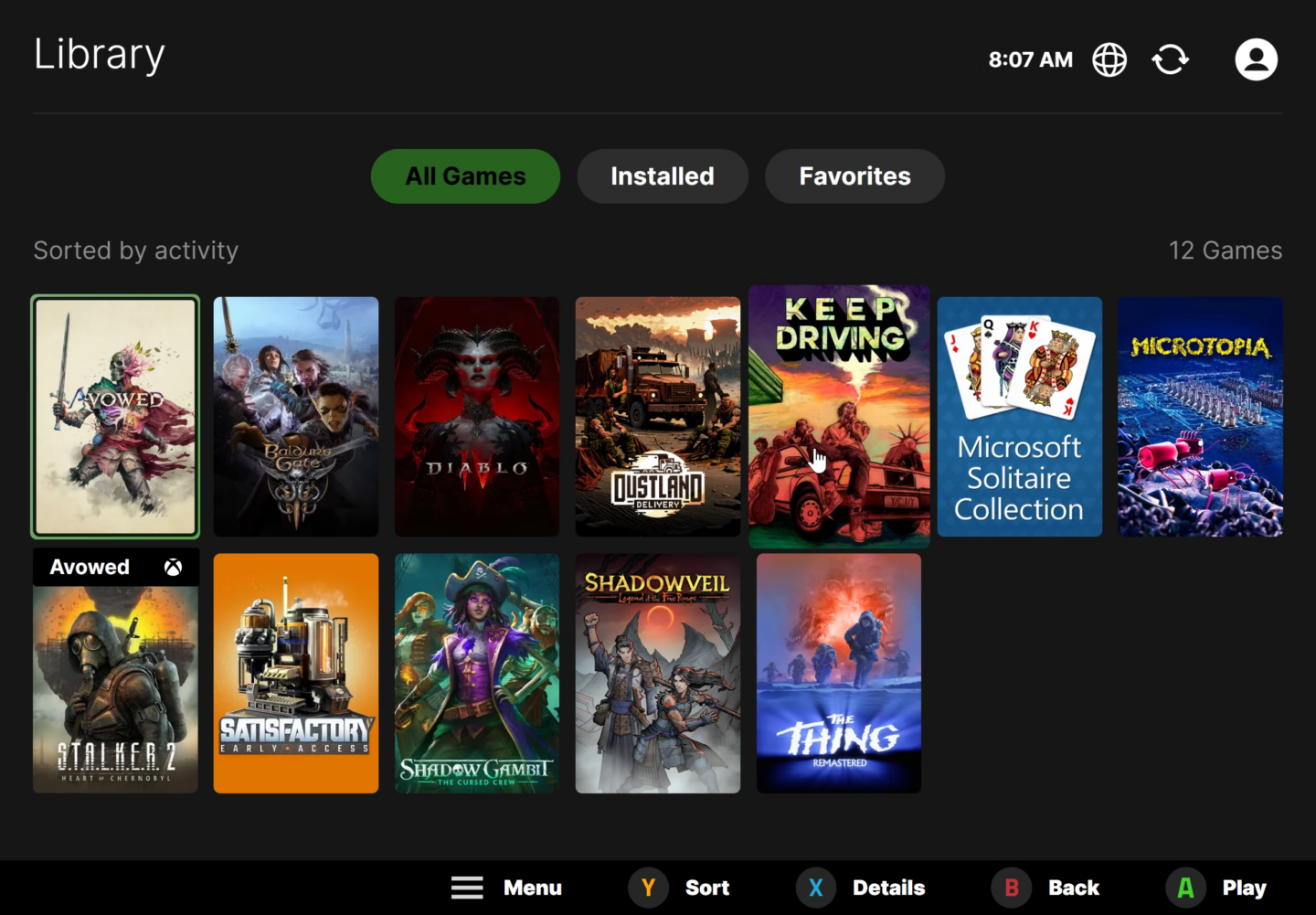Screen dimensions: 1316x915
Task: Launch Baldur's Gate 3 from its tile
Action: 295,416
